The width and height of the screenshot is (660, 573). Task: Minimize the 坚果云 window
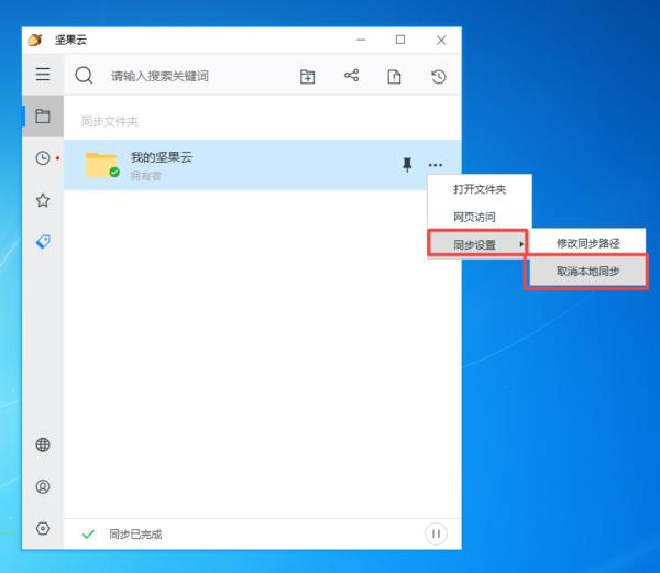pos(360,40)
